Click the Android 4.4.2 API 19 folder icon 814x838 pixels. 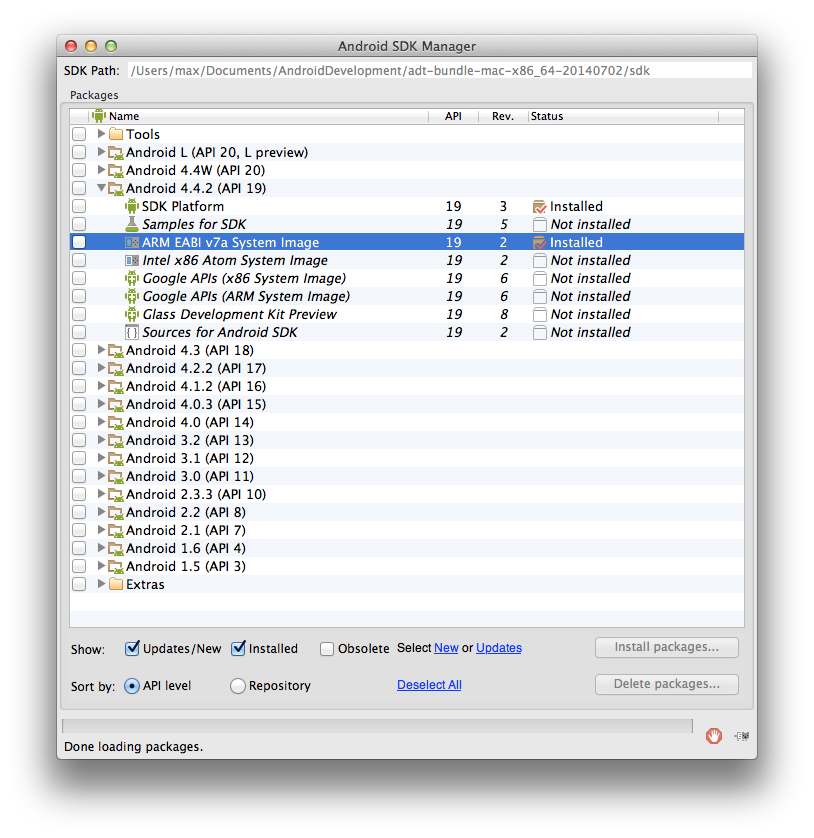point(116,189)
